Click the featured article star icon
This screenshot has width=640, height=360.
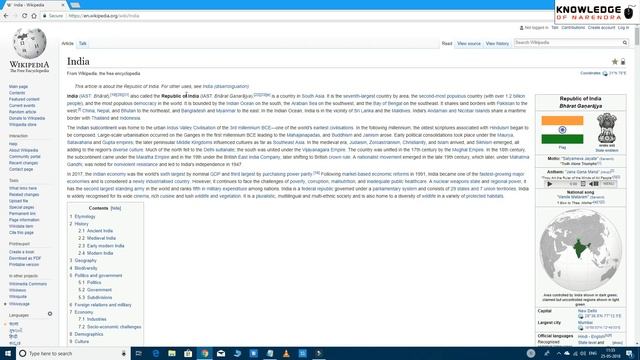coord(614,62)
